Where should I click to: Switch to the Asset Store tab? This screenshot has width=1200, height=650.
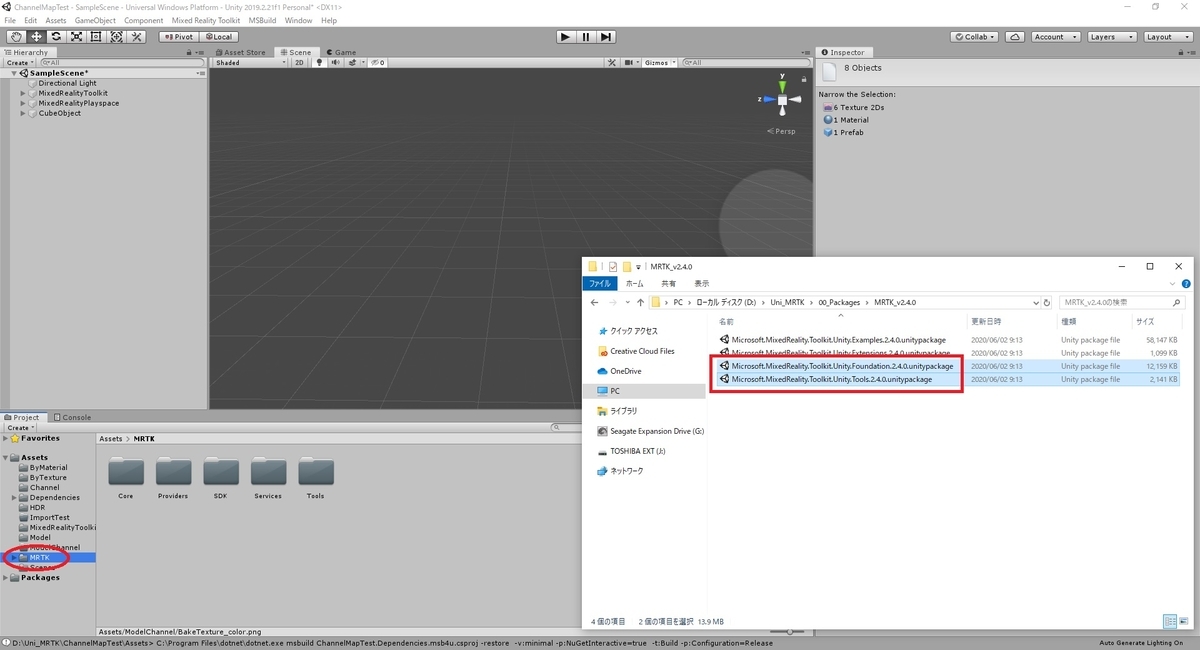[240, 52]
